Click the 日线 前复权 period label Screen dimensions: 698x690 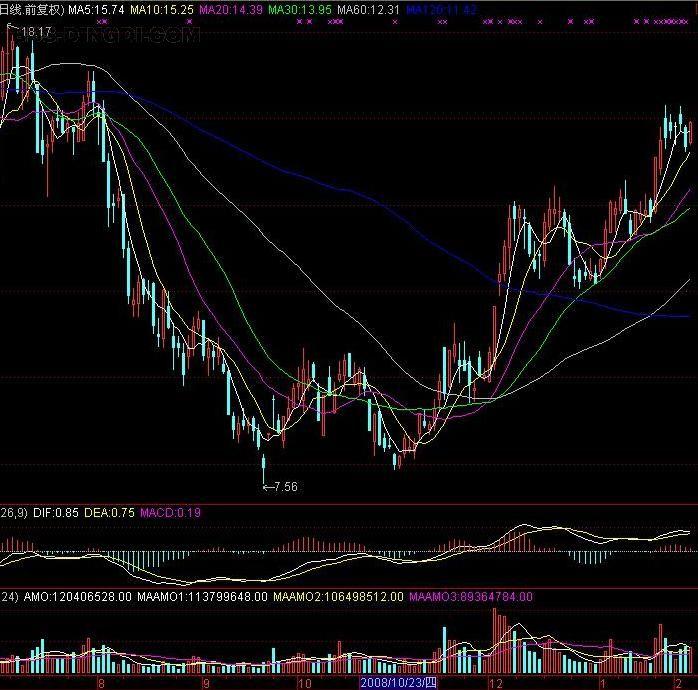click(x=32, y=9)
